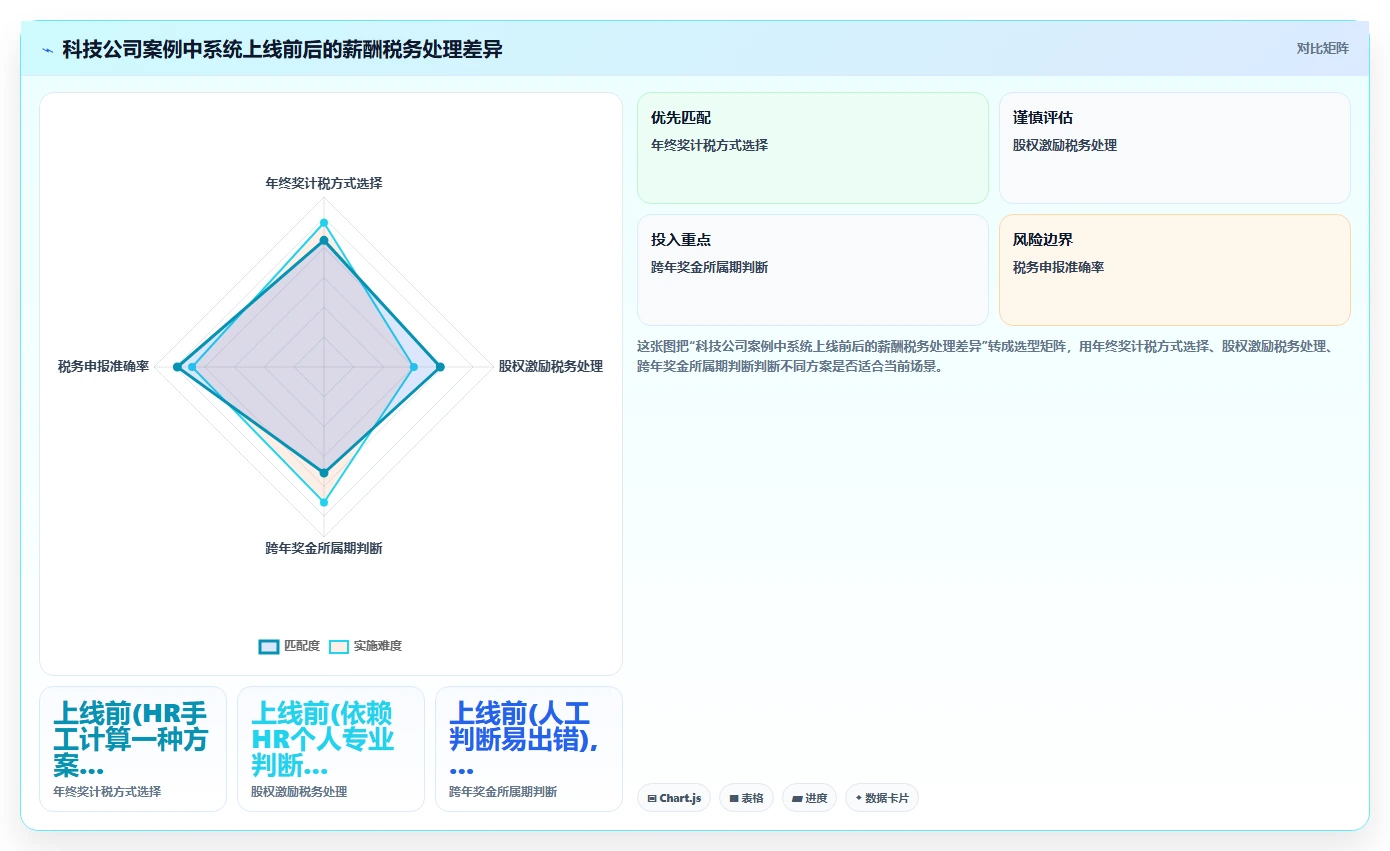The image size is (1390, 851).
Task: Select the 优先匹配 card
Action: pyautogui.click(x=813, y=148)
